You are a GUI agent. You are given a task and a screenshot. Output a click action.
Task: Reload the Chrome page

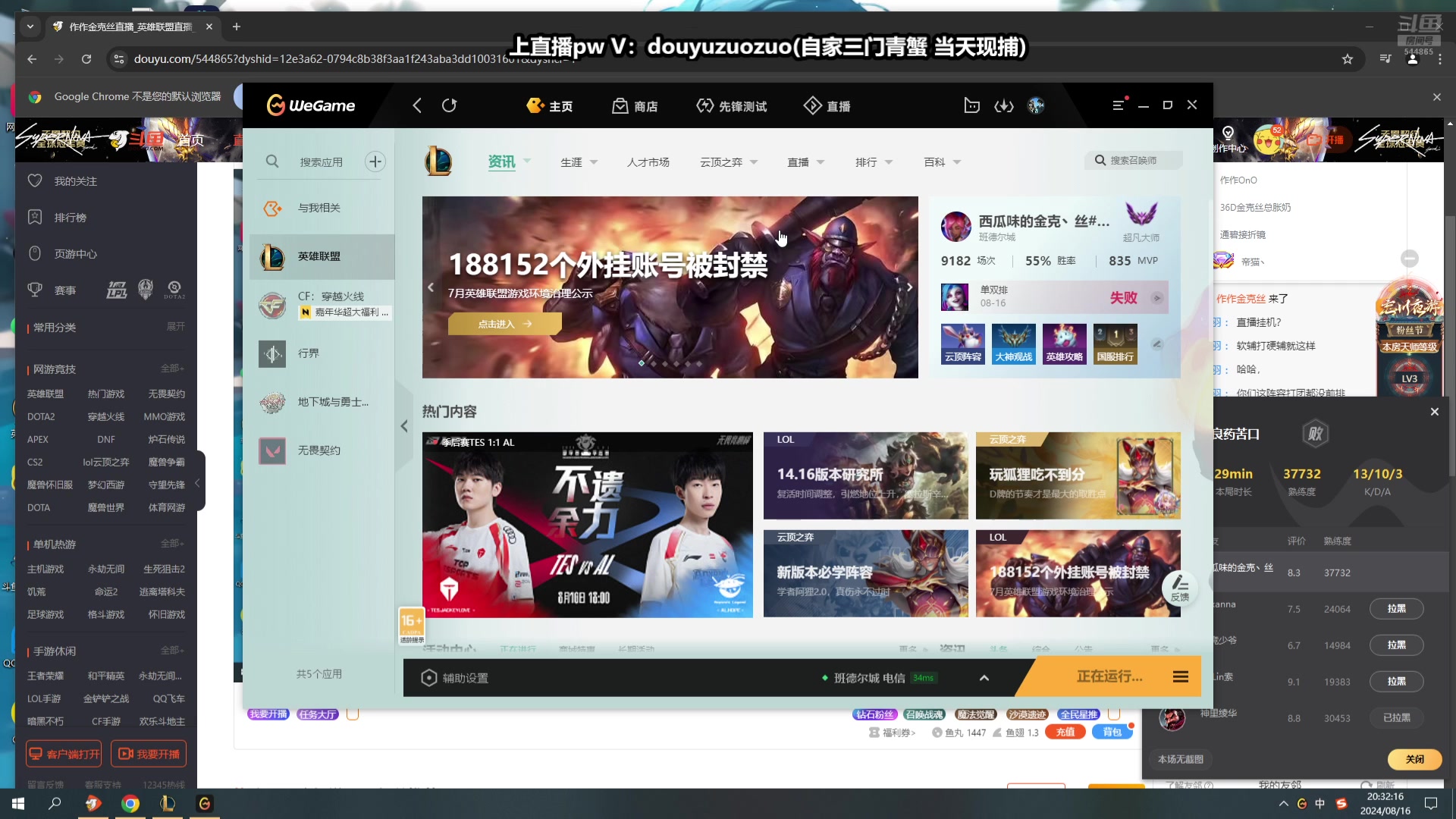86,59
